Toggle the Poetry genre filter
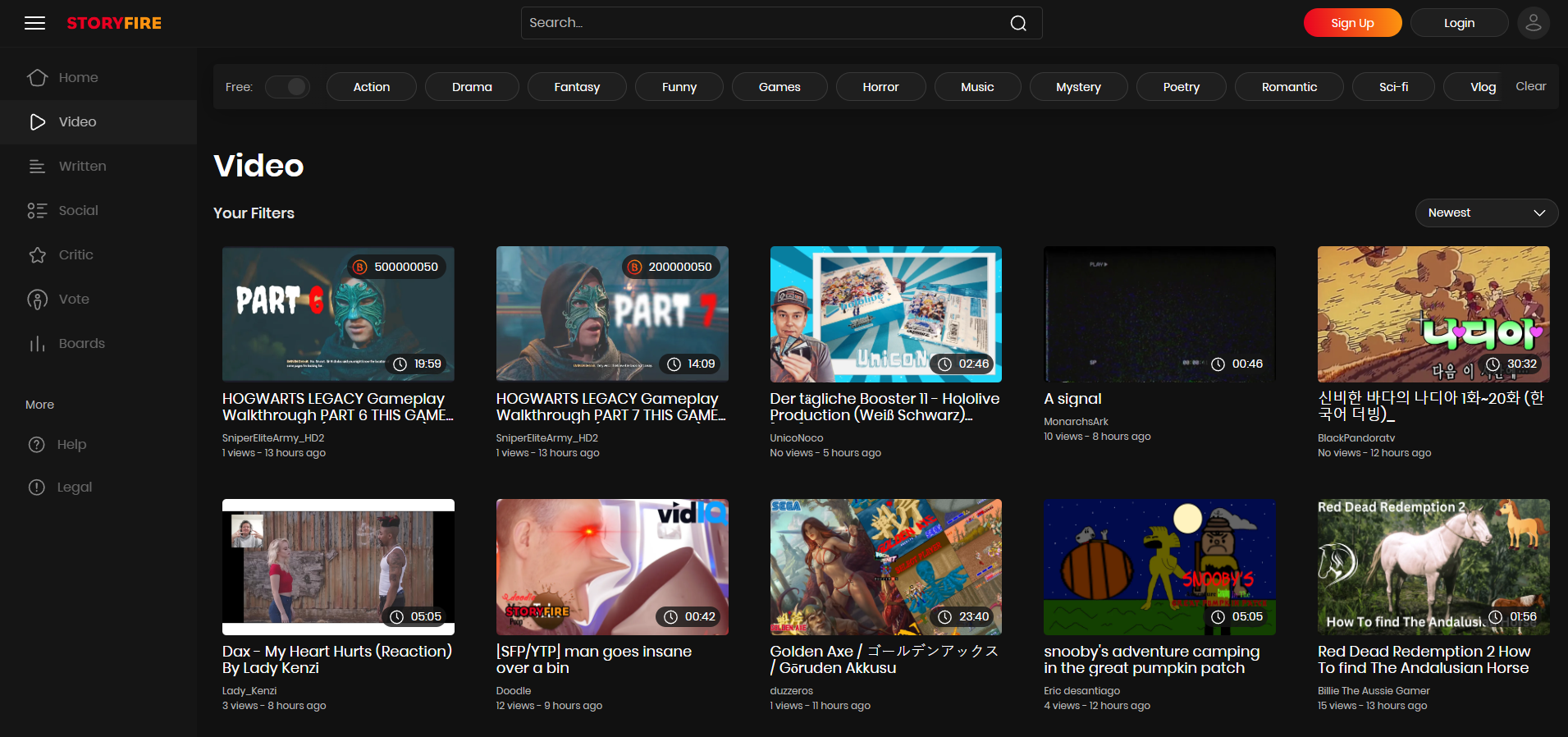1568x737 pixels. 1182,87
